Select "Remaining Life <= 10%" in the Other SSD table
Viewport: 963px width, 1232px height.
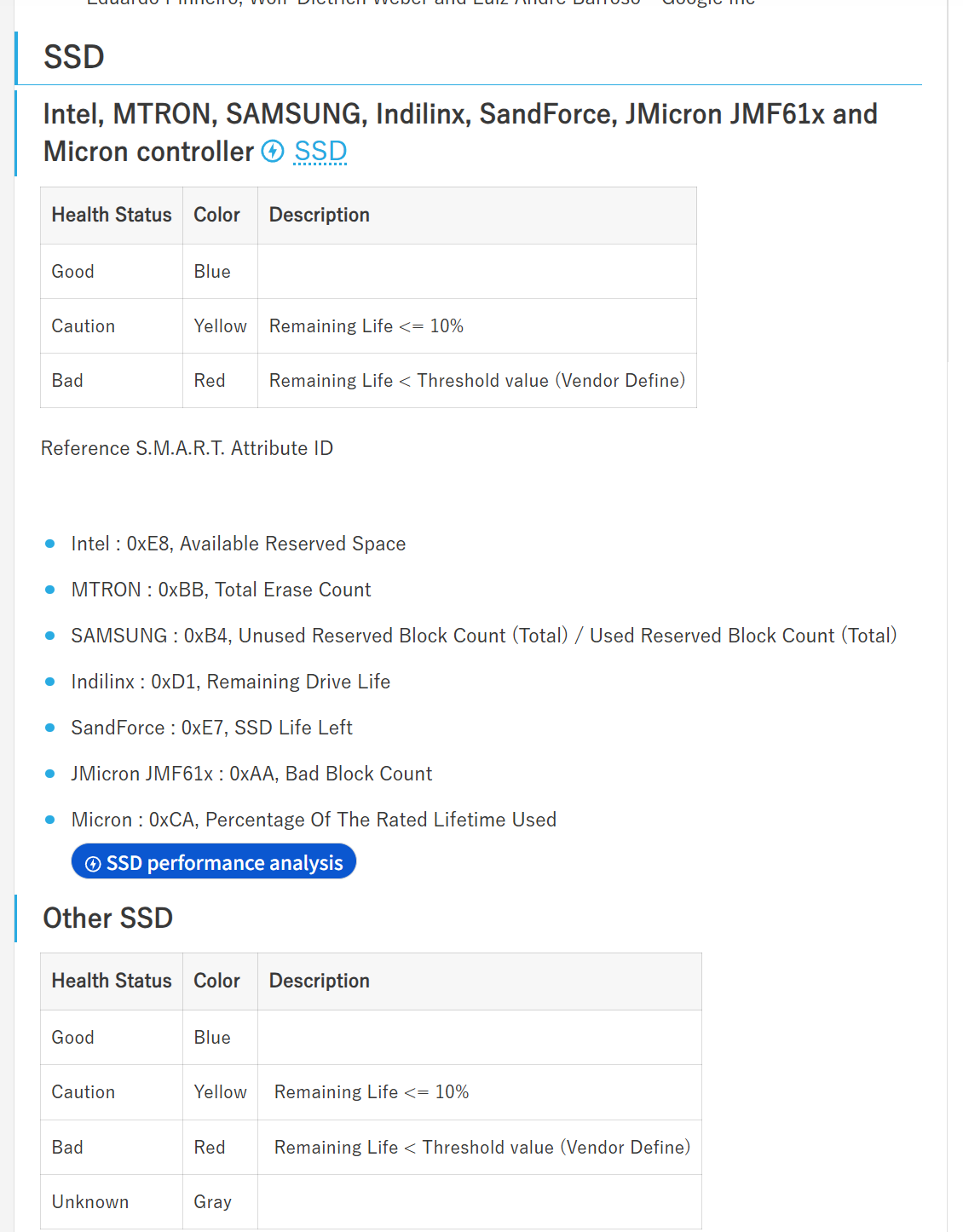tap(480, 1092)
